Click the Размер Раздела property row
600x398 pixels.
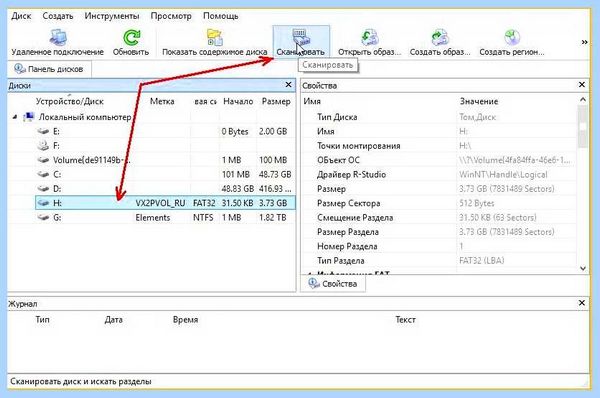(x=439, y=232)
